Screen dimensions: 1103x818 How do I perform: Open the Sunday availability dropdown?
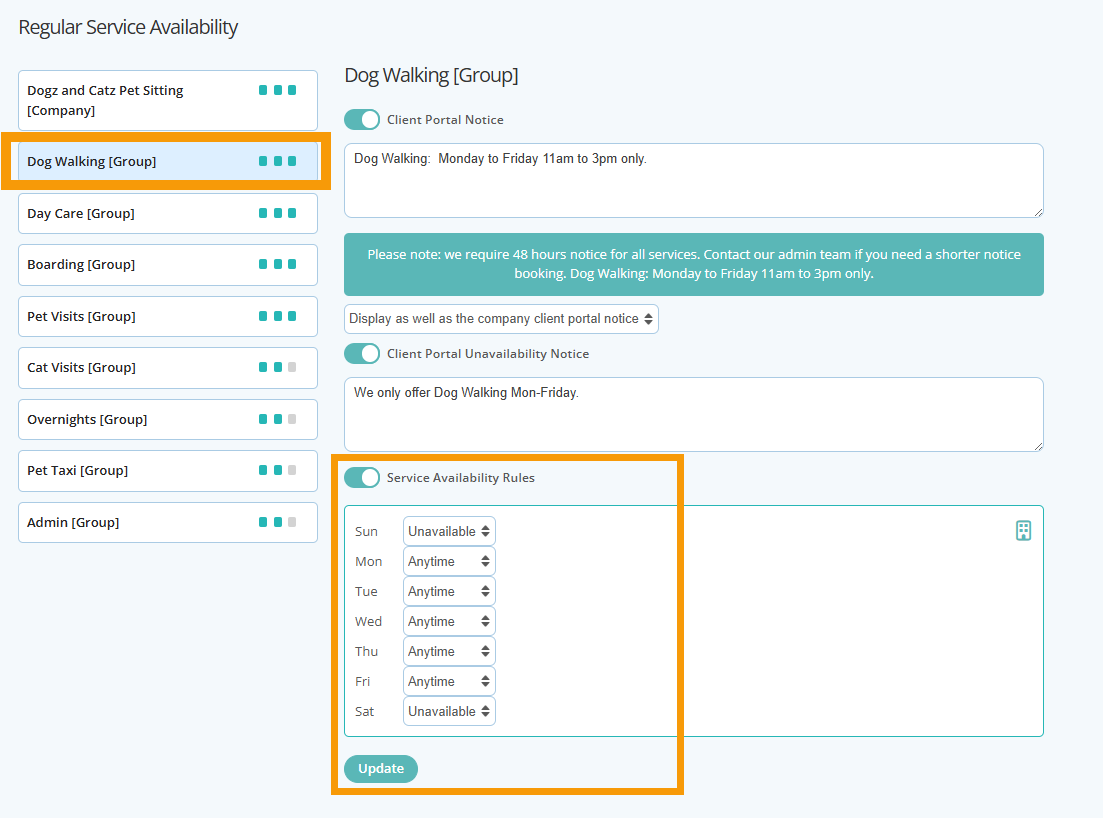[448, 531]
